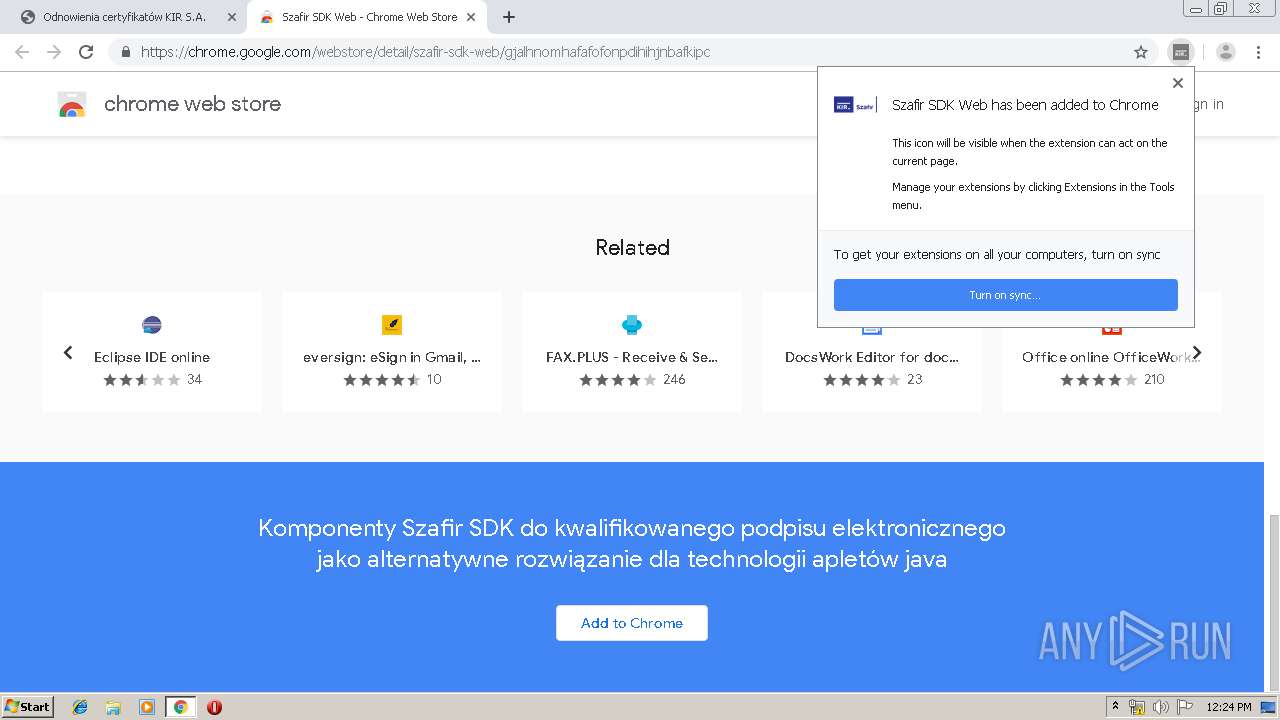Image resolution: width=1280 pixels, height=720 pixels.
Task: Show next related extensions
Action: coord(1197,352)
